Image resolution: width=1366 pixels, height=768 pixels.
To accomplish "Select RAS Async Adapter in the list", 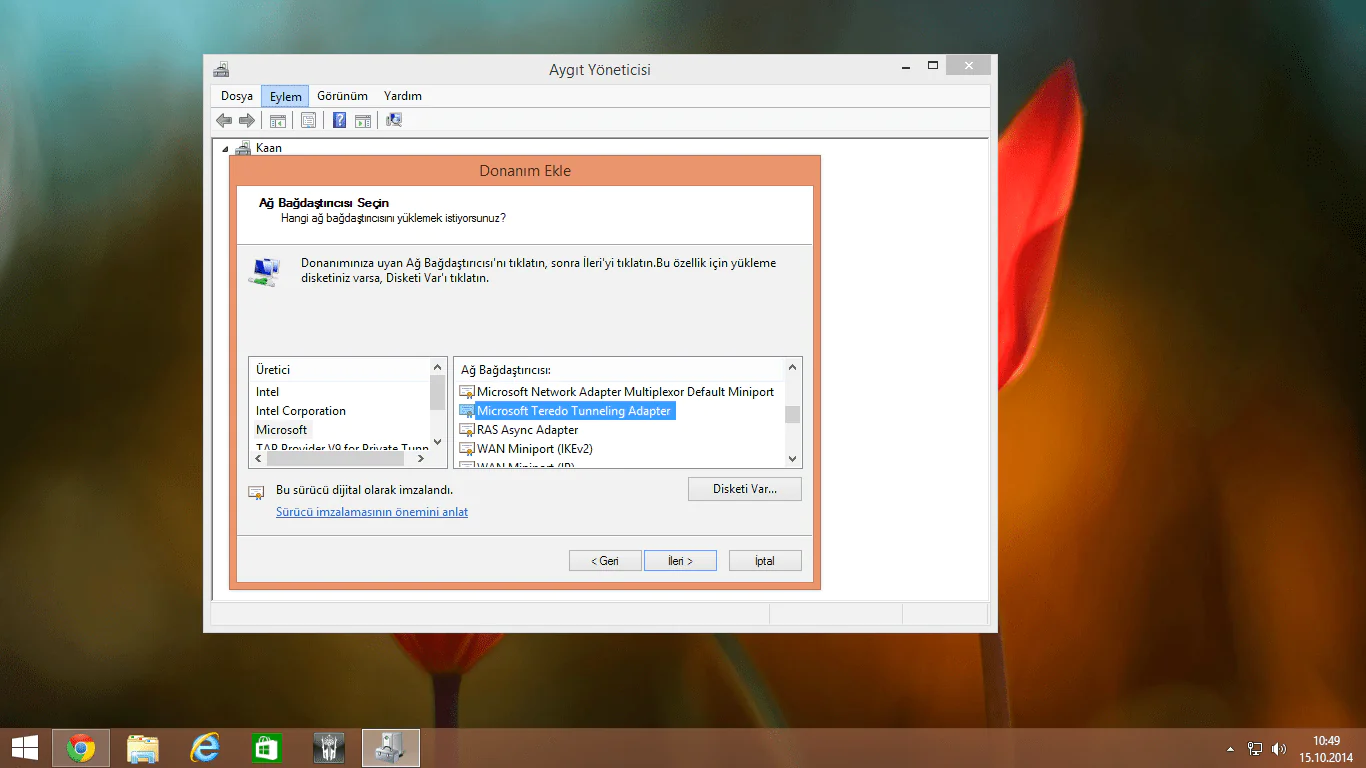I will (527, 430).
